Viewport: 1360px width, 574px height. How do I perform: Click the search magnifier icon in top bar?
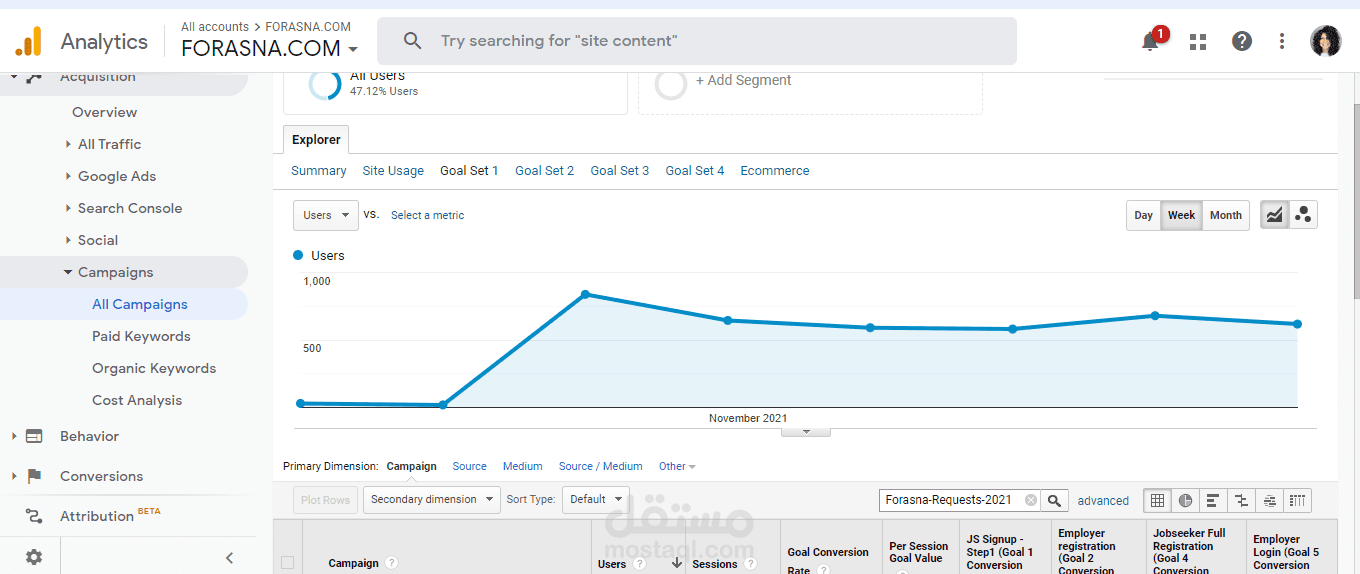(412, 41)
